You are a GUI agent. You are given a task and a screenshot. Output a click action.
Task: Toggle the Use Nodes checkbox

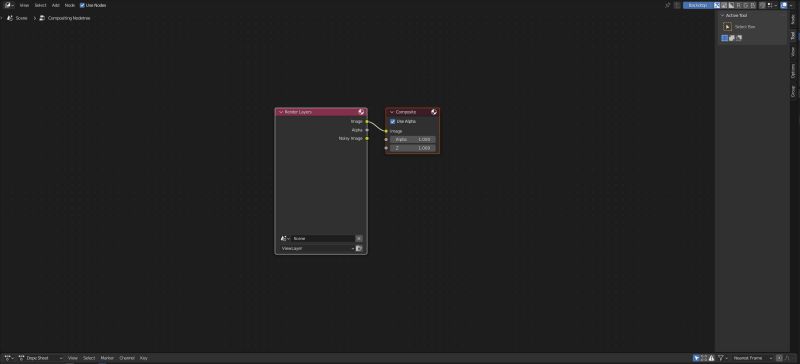click(x=82, y=5)
